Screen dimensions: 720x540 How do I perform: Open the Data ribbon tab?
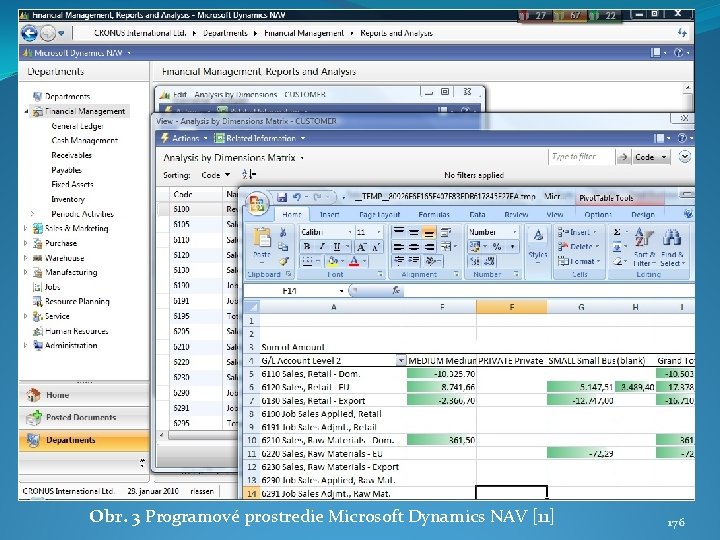(x=477, y=214)
